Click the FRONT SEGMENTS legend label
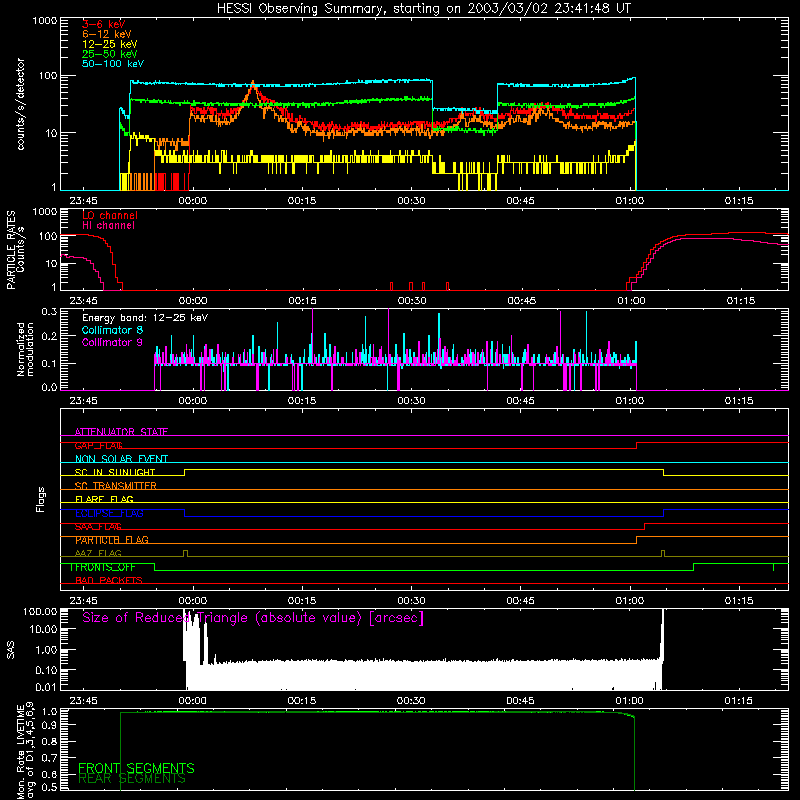 (x=136, y=768)
